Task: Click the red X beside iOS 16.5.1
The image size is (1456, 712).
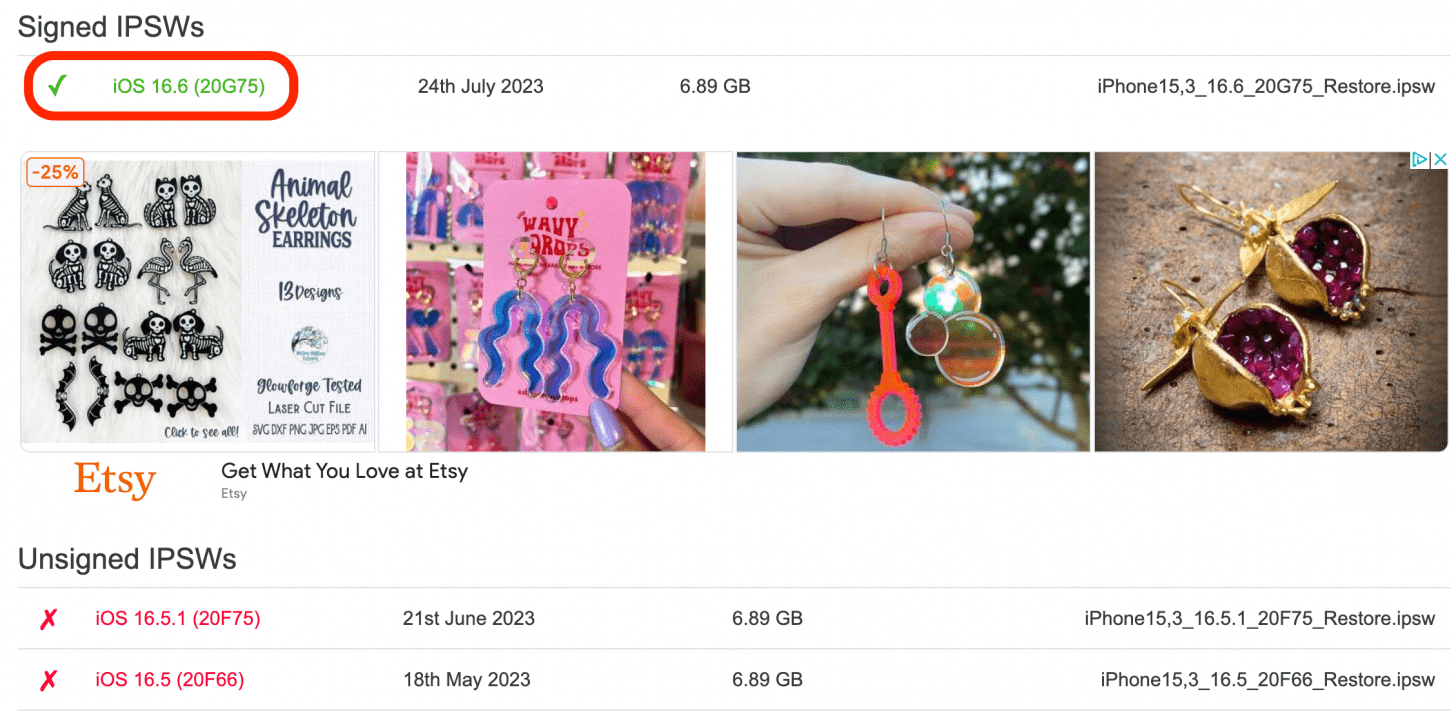Action: (x=48, y=619)
